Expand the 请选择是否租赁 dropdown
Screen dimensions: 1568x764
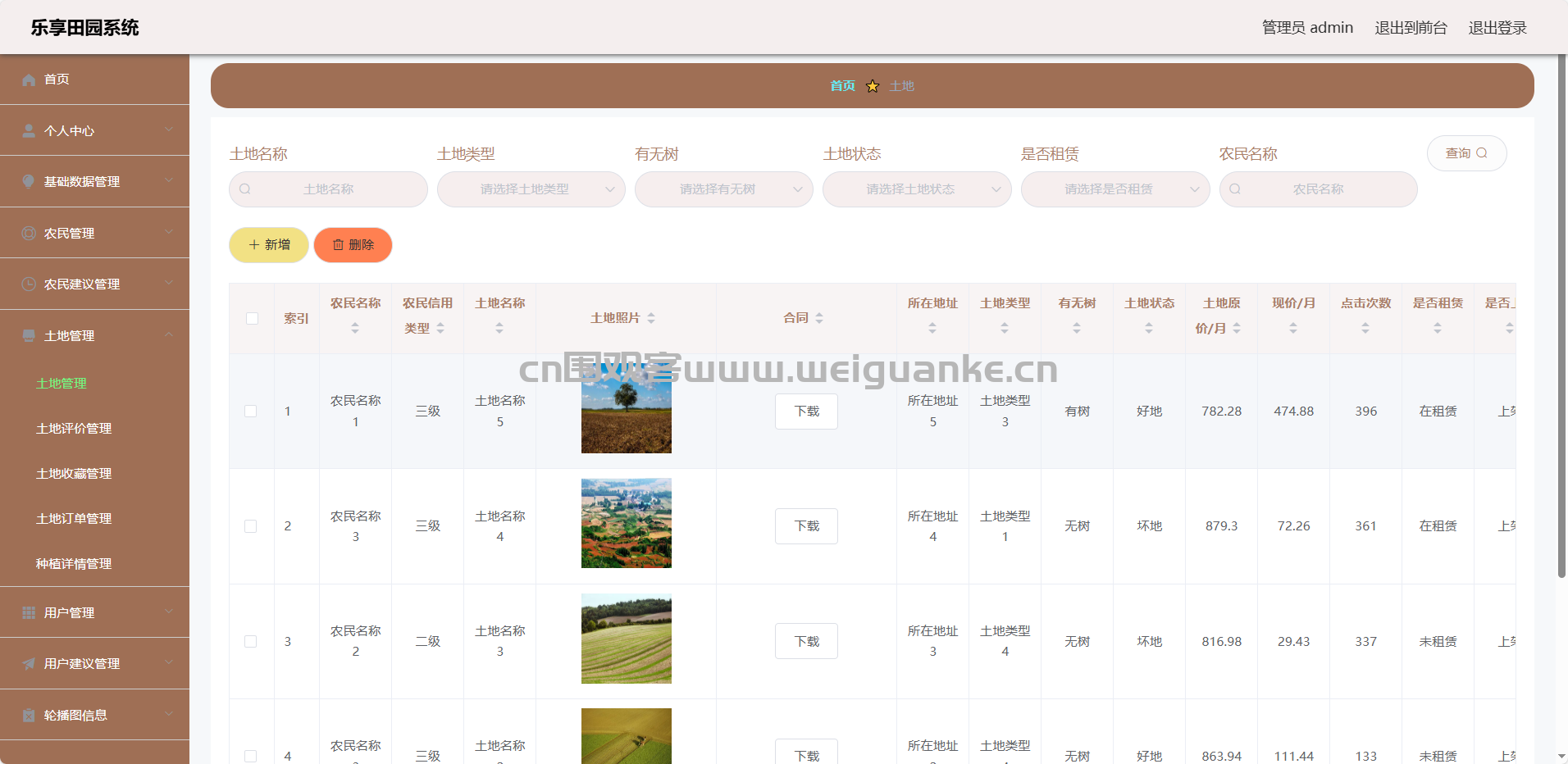coord(1114,189)
